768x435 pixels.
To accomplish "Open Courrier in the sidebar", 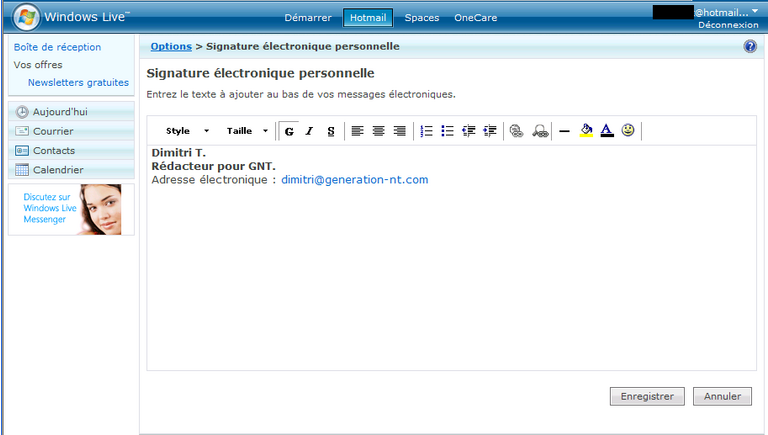I will coord(72,131).
